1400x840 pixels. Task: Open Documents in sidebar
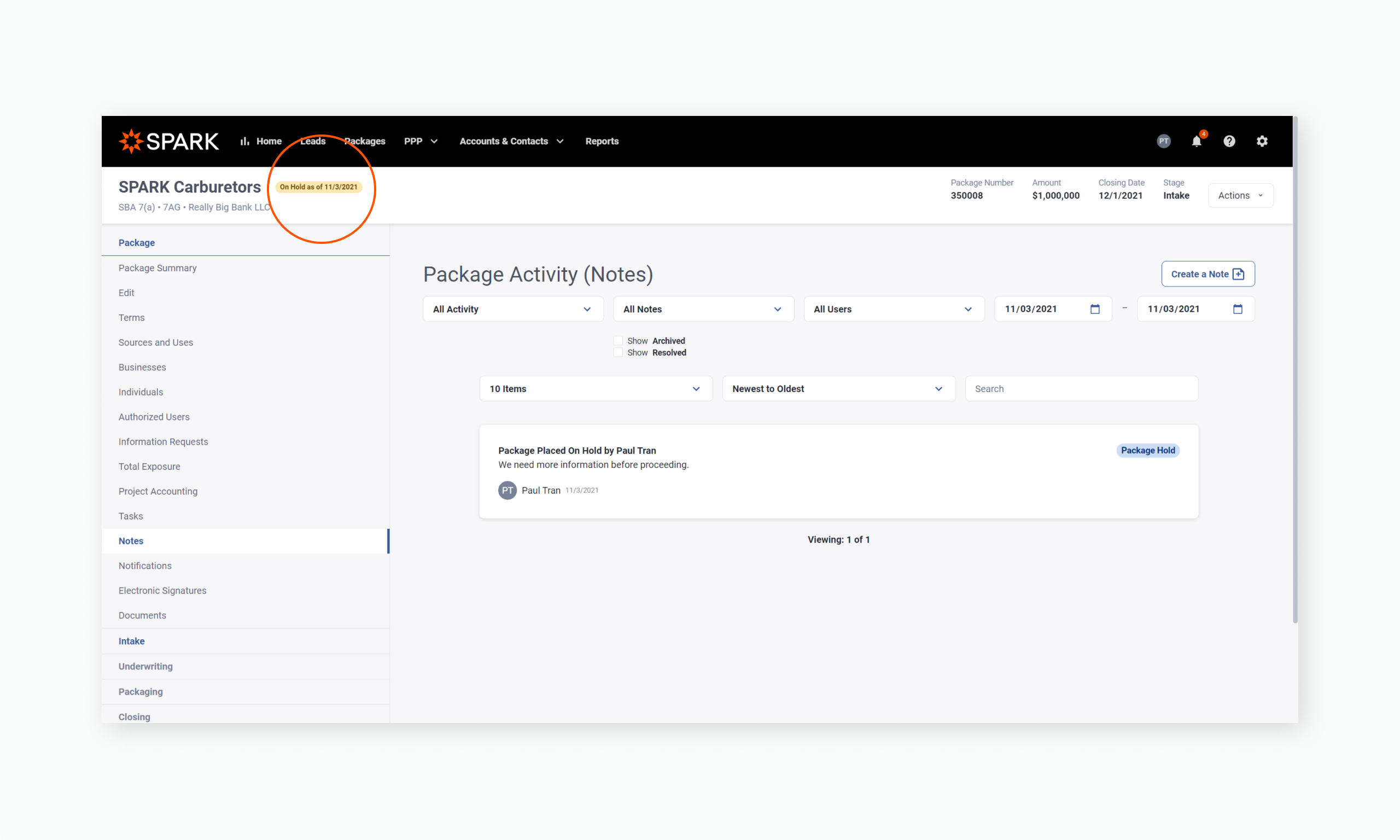pos(245,616)
